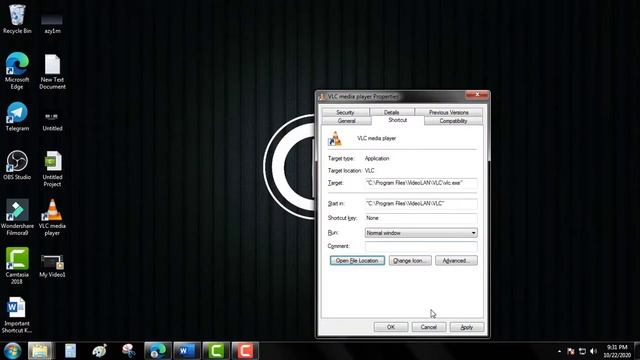Switch to the Details tab
This screenshot has height=360, width=640.
(391, 112)
